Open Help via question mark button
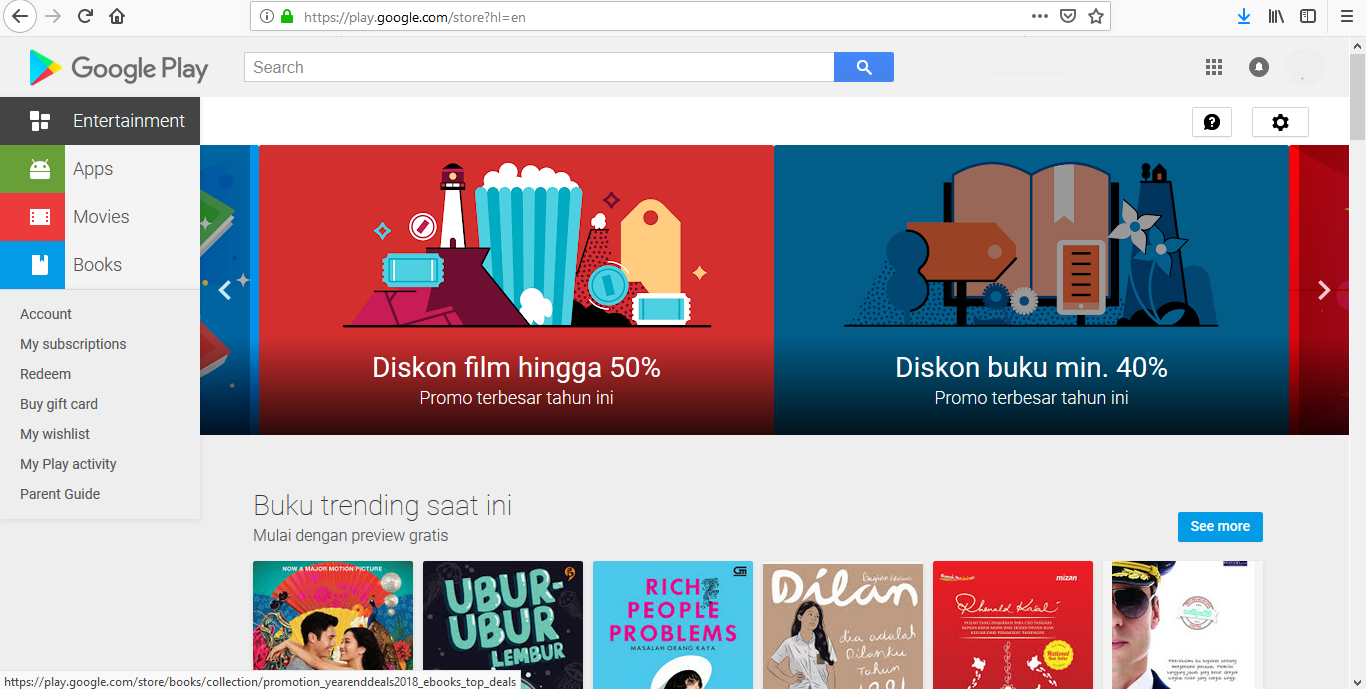1369x689 pixels. 1212,122
